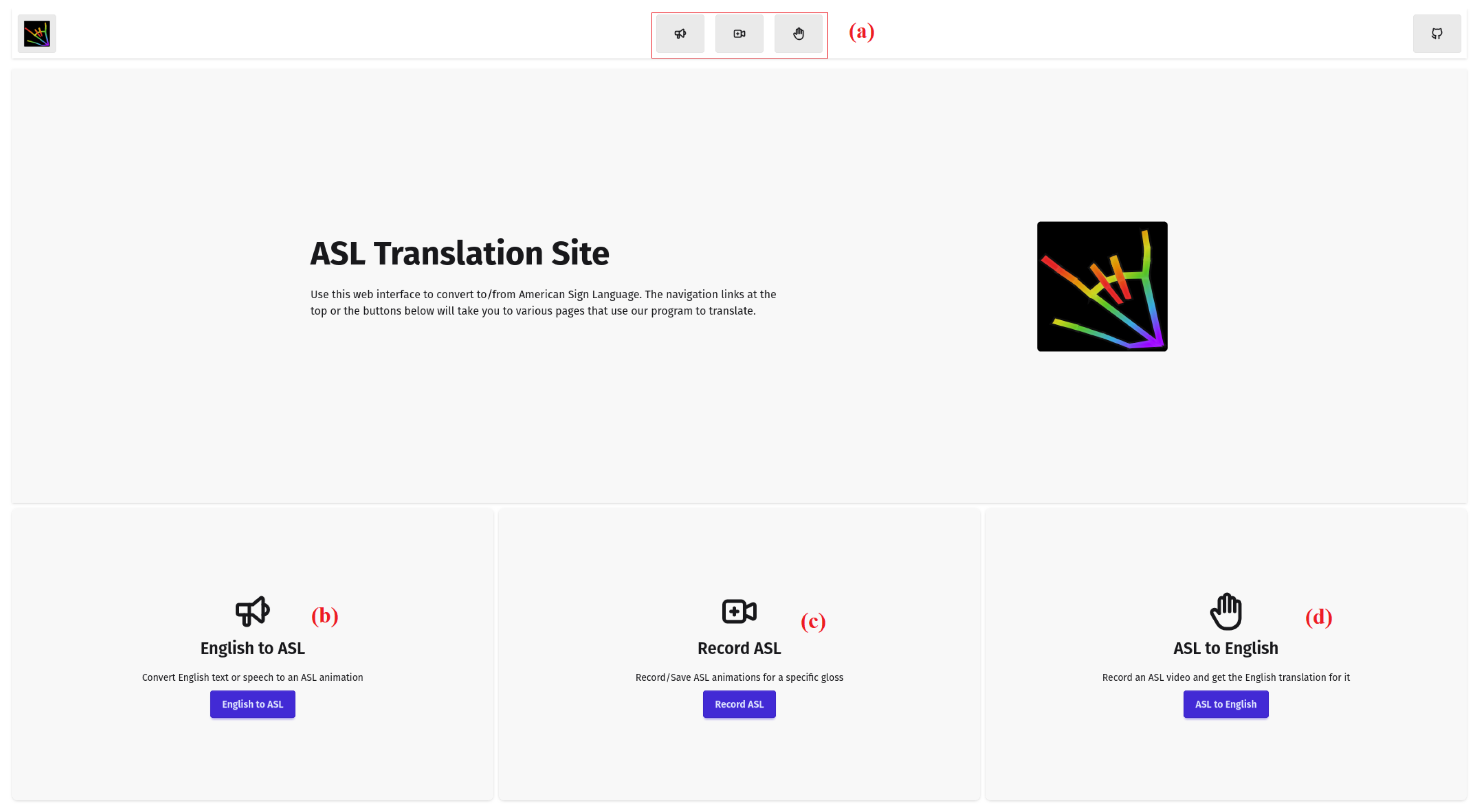Click the description 'Convert English text or speech'
The height and width of the screenshot is (812, 1476).
pos(252,678)
